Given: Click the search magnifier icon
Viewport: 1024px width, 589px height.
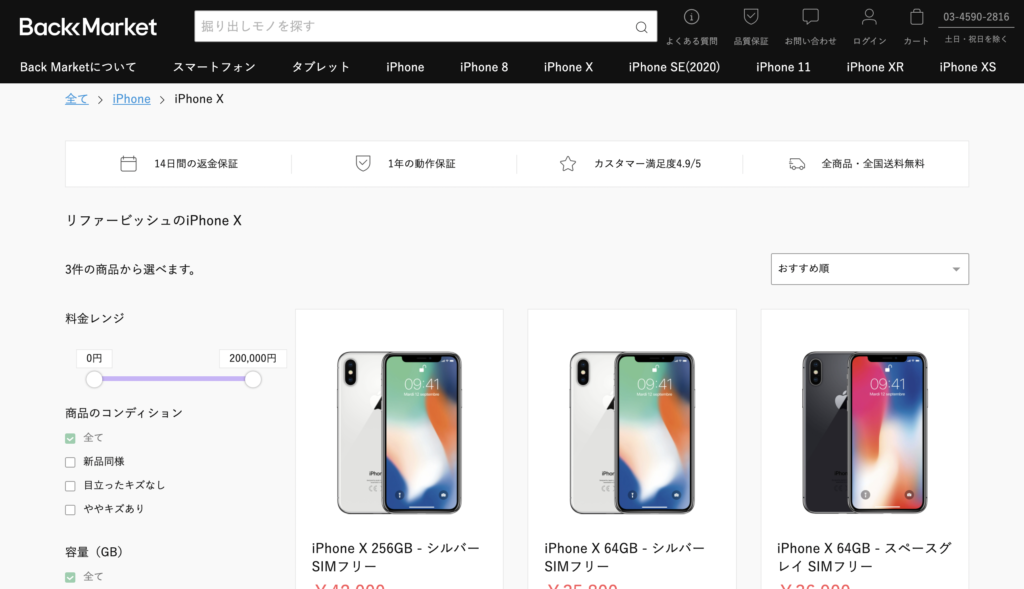Looking at the screenshot, I should pos(641,27).
